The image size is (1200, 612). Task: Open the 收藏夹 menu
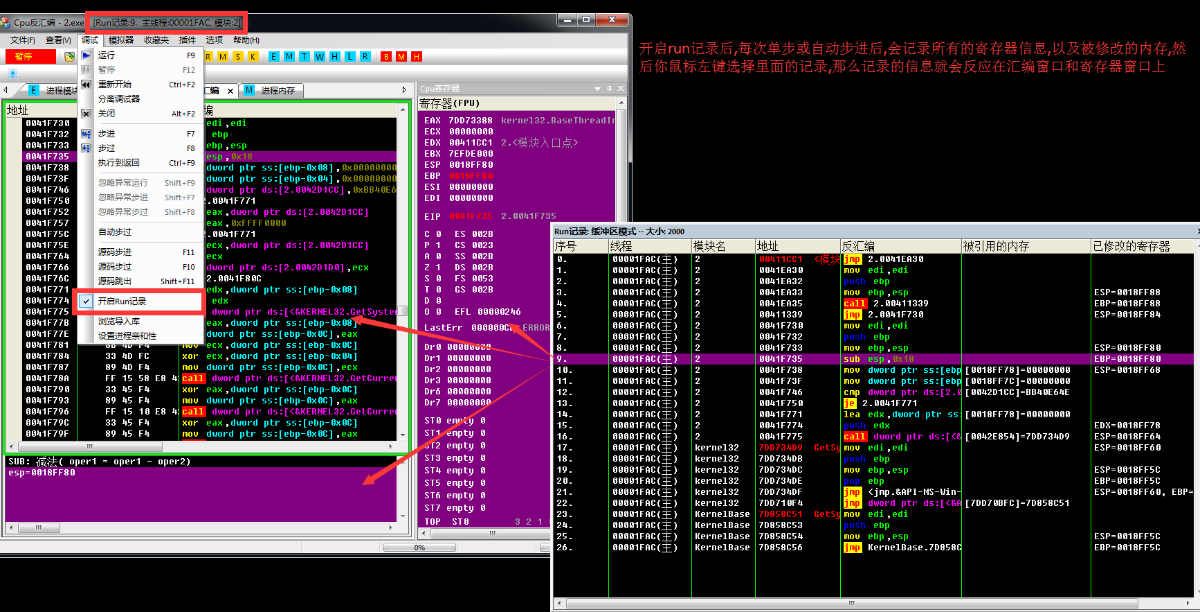[156, 40]
